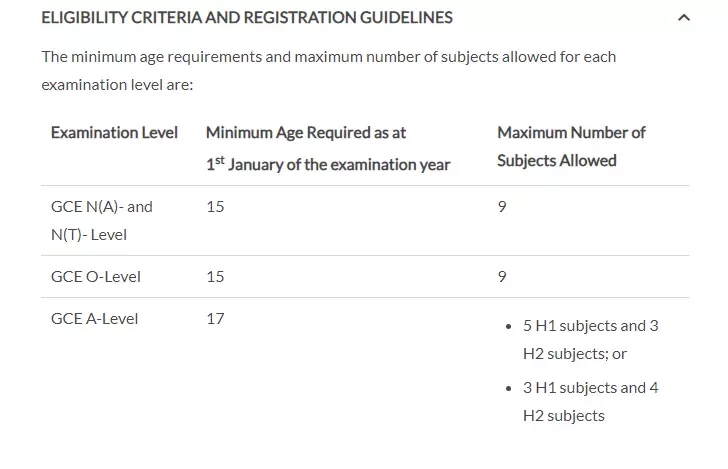Click minimum age 17 in the A-Level row
Image resolution: width=728 pixels, height=469 pixels.
click(215, 319)
